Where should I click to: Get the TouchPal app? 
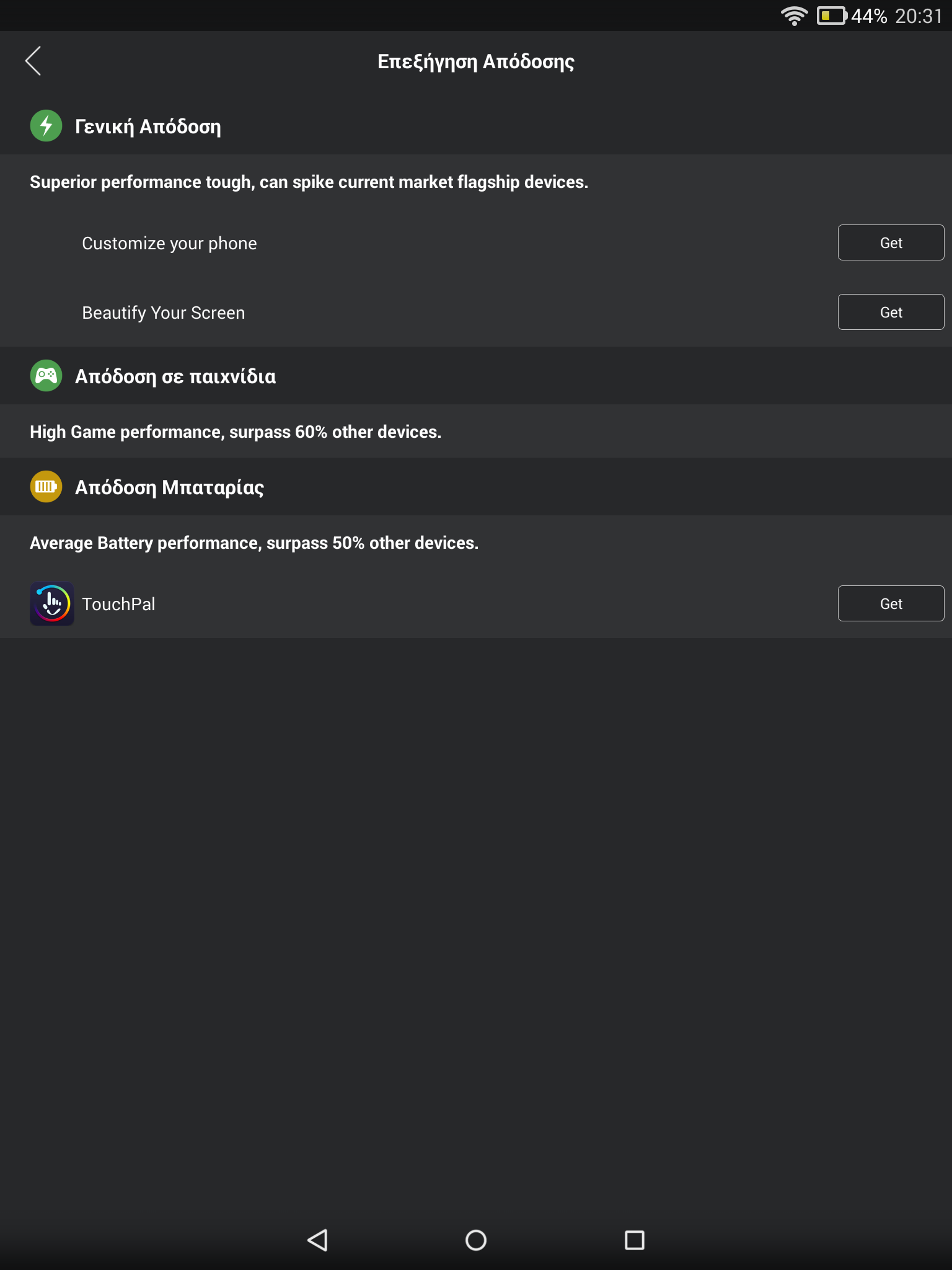(891, 603)
